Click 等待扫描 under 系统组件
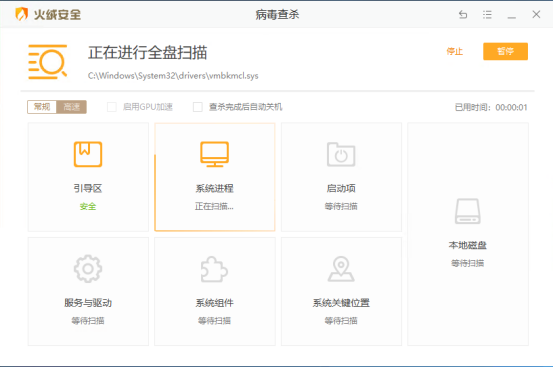Viewport: 554px width, 367px height. [x=214, y=321]
